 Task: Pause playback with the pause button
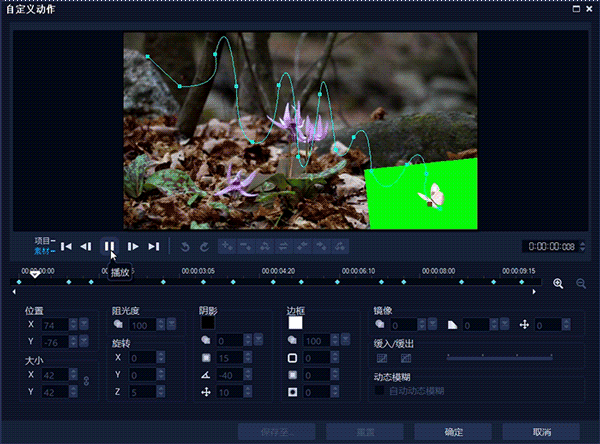[109, 246]
